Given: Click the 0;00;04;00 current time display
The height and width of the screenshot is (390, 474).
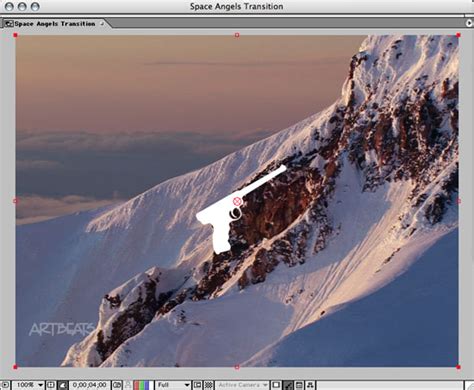Looking at the screenshot, I should click(x=89, y=385).
